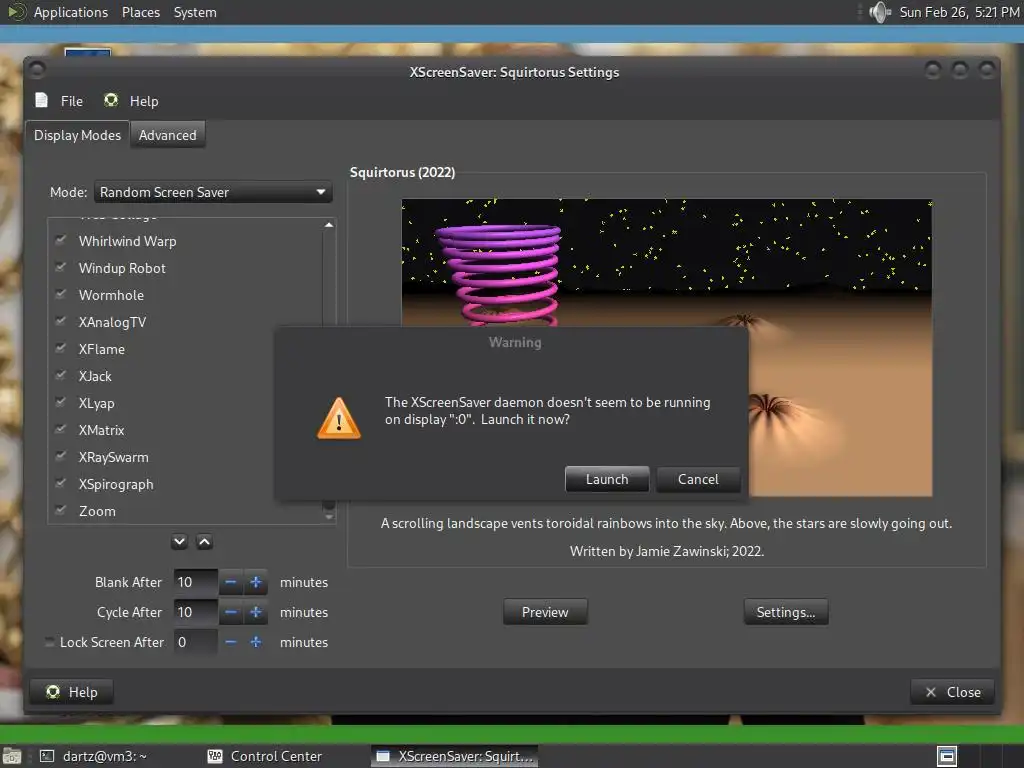The image size is (1024, 768).
Task: Toggle the XAnalogTV checkbox
Action: click(61, 321)
